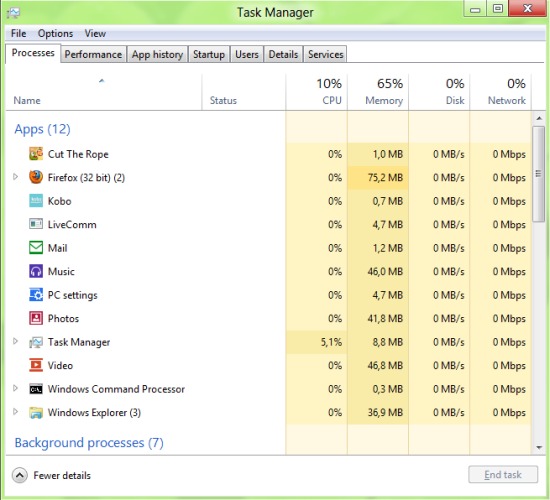Open the Services tab
This screenshot has height=500, width=550.
[326, 54]
